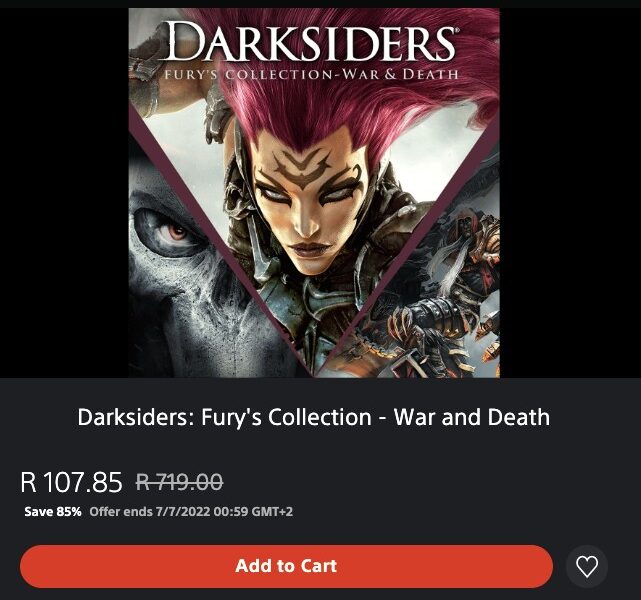Click the words War and Death in the title
641x600 pixels.
[472, 417]
